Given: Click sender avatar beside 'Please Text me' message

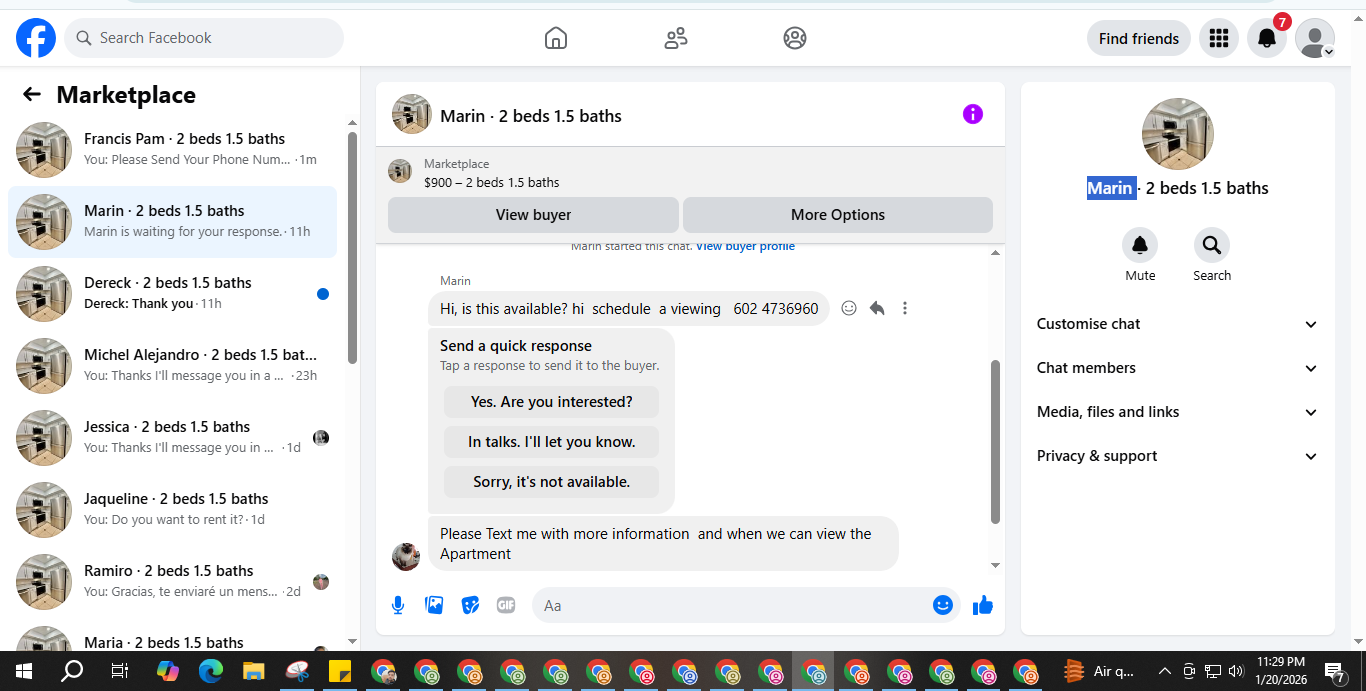Looking at the screenshot, I should [x=406, y=557].
